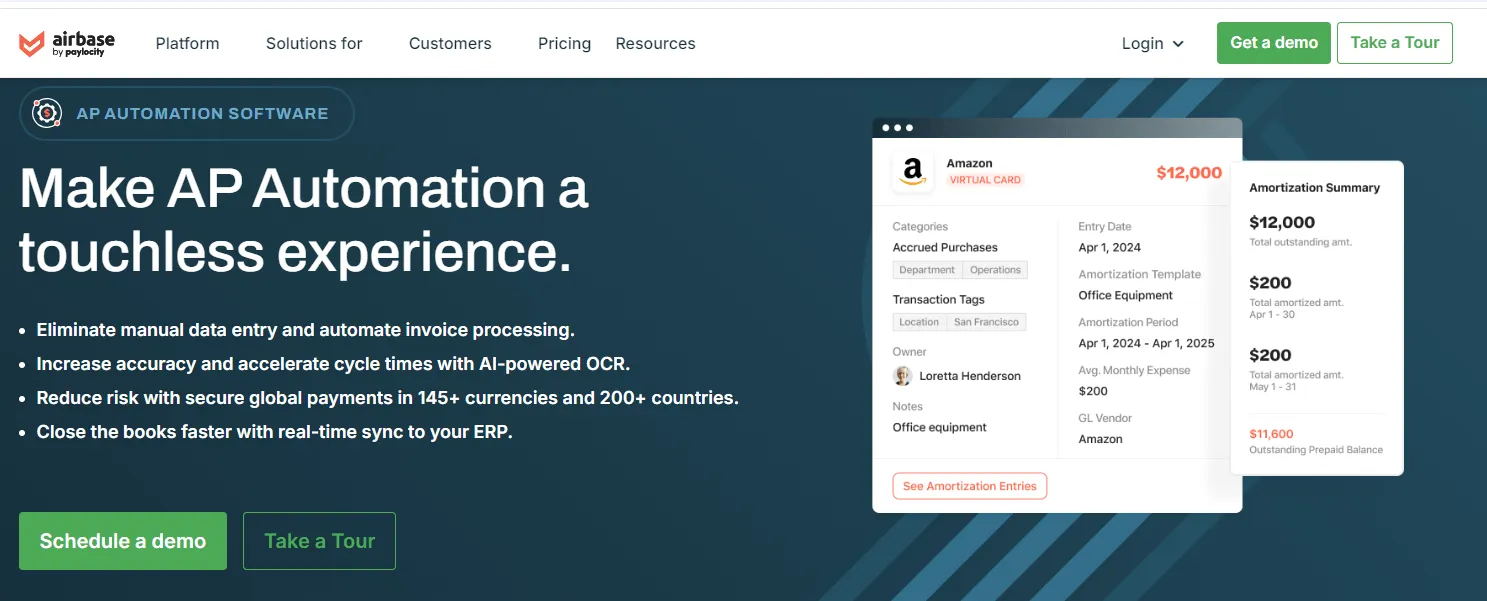Open the Platform menu
Viewport: 1487px width, 601px height.
(x=188, y=43)
